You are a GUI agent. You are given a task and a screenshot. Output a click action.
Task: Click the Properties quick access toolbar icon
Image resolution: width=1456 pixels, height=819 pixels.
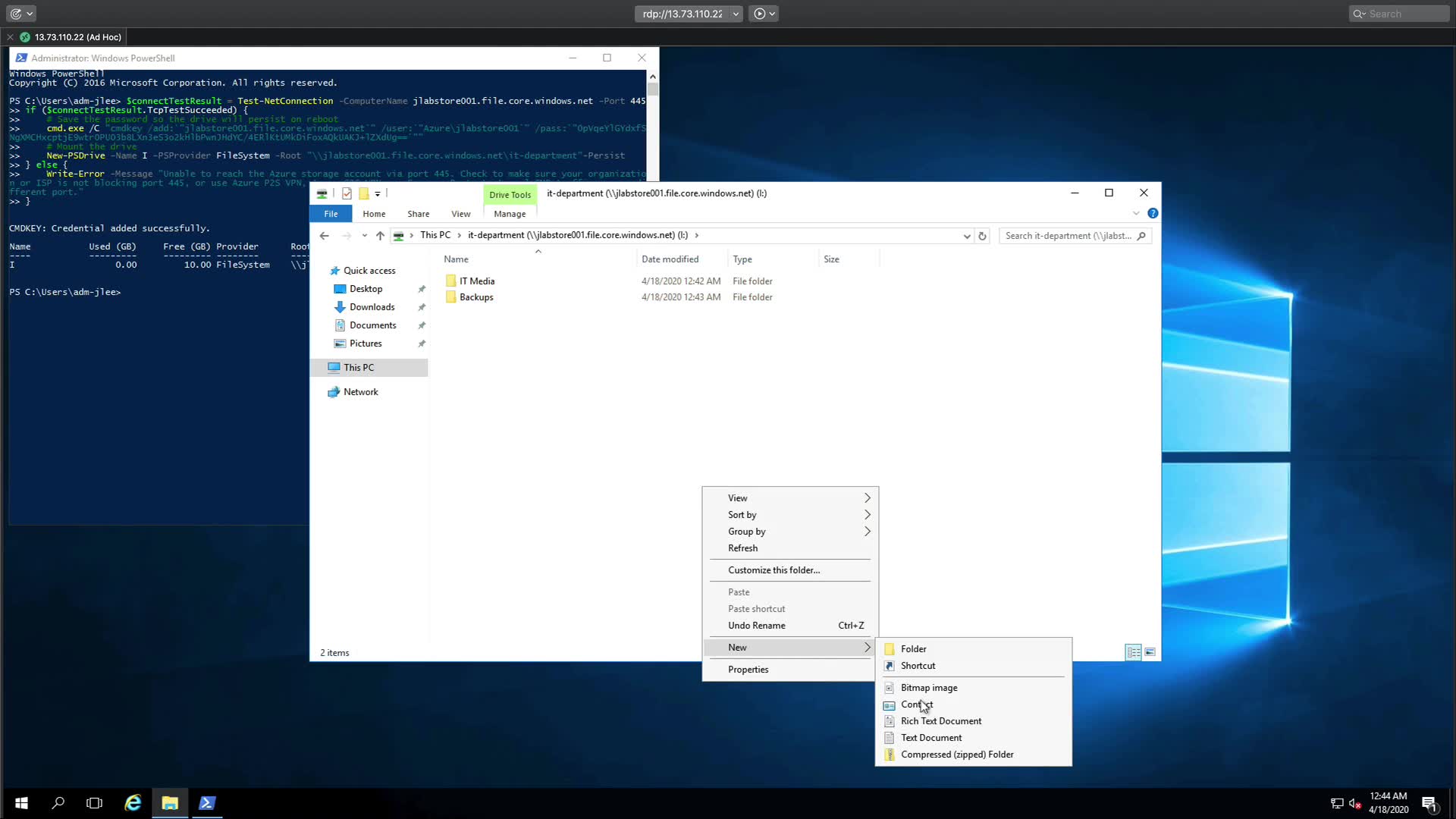pyautogui.click(x=347, y=193)
